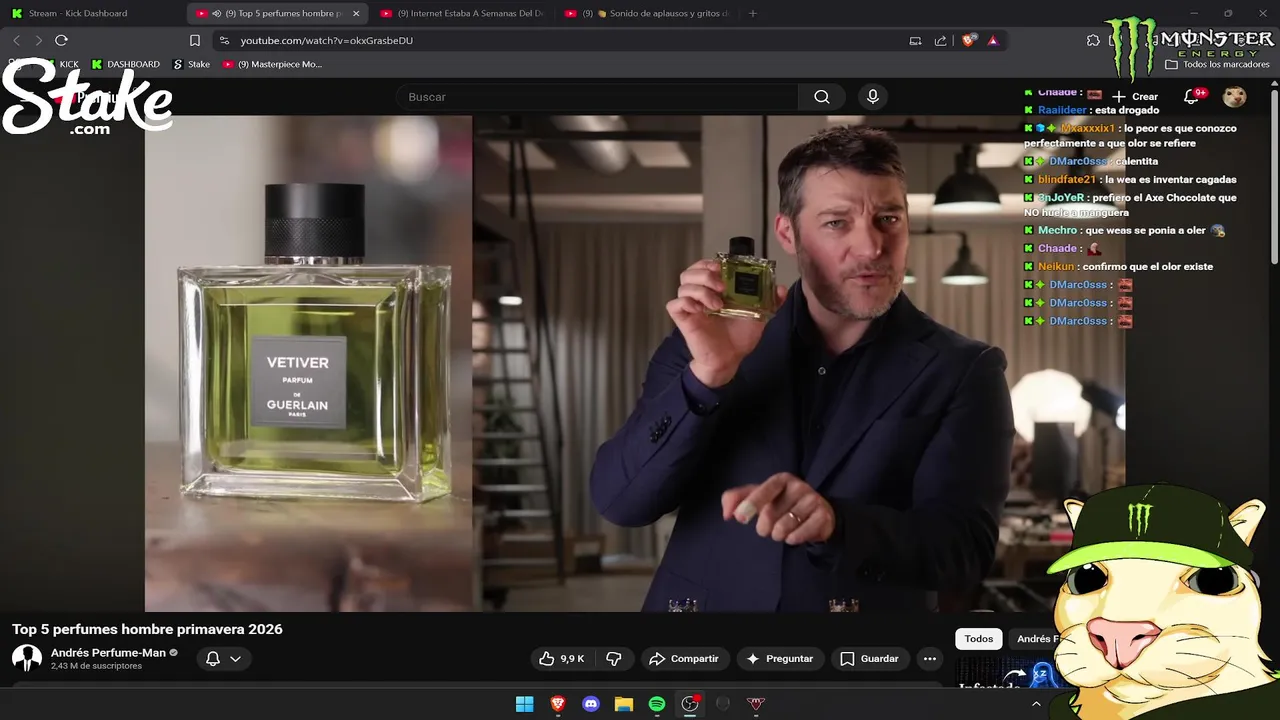Click the 2,43 M de suscriptores text
The height and width of the screenshot is (720, 1280).
(96, 666)
